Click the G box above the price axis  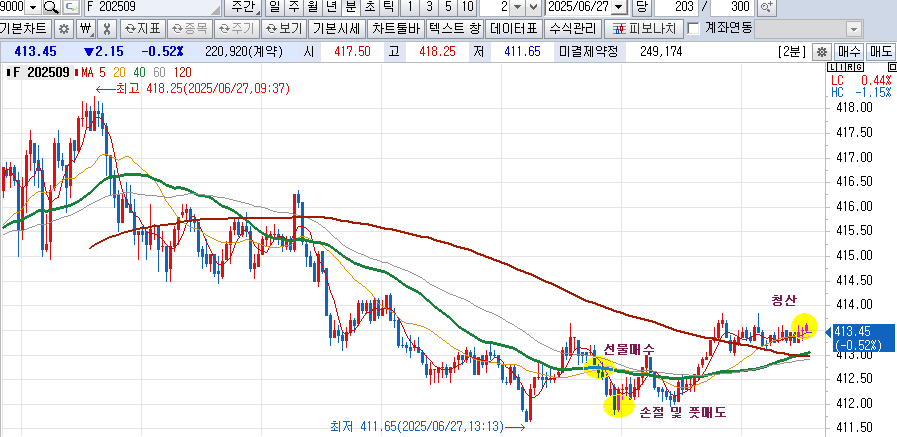[859, 67]
